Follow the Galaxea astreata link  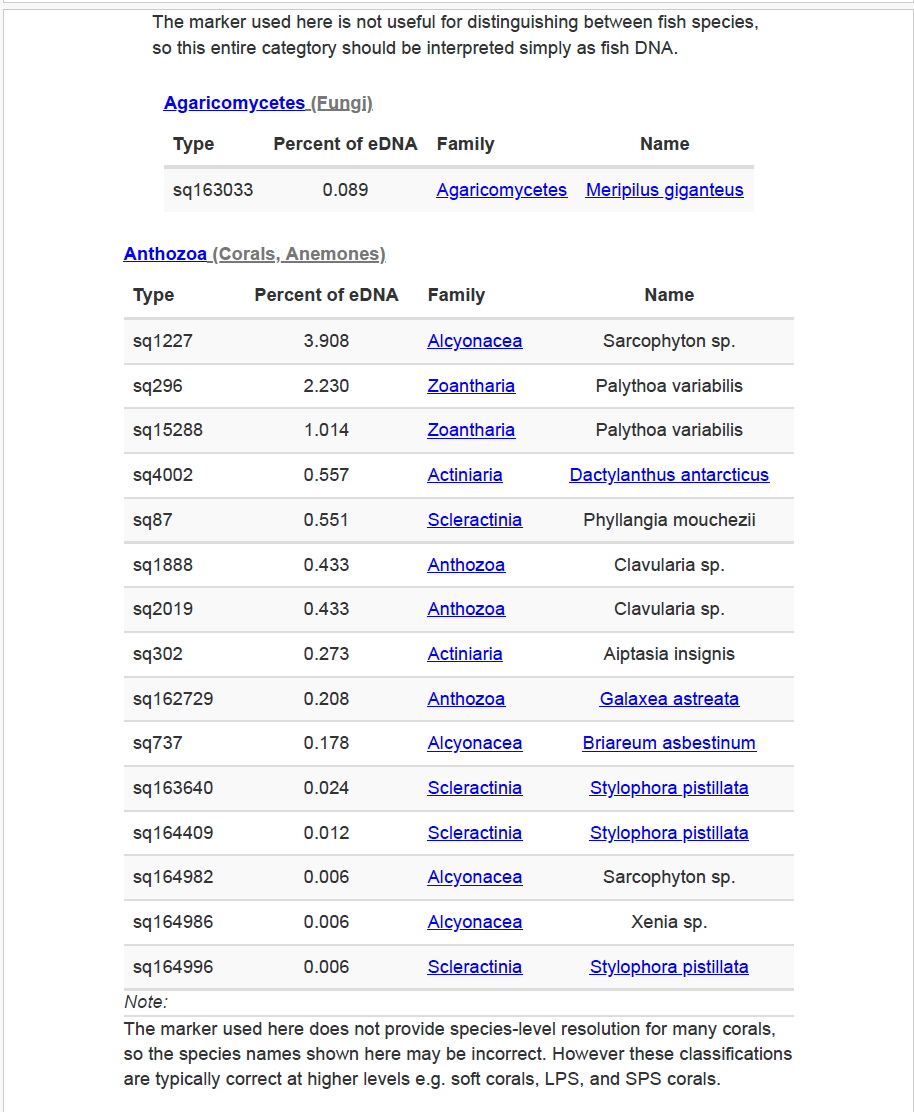pos(669,699)
